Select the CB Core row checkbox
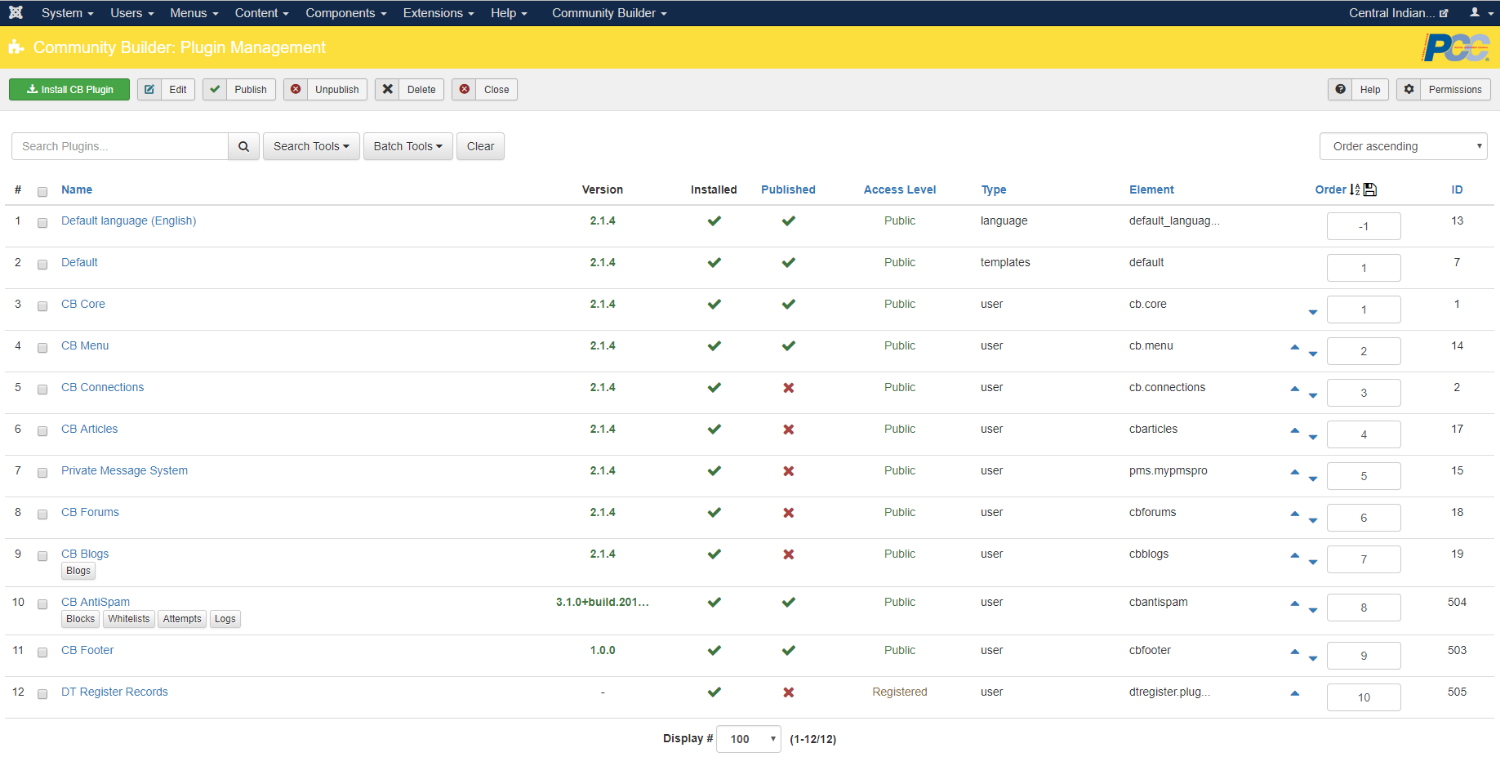 coord(42,306)
